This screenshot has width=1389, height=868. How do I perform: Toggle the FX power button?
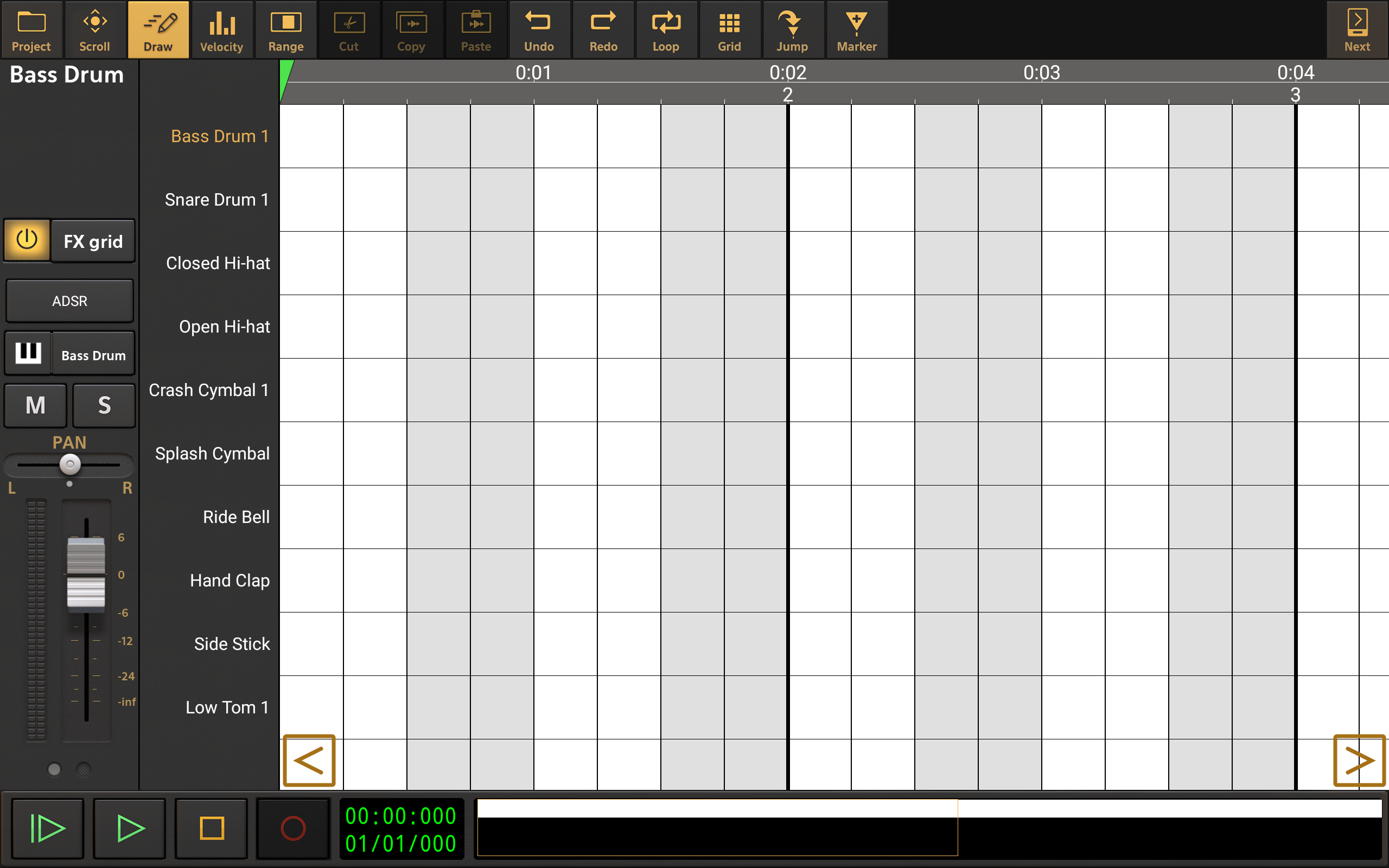(x=27, y=240)
